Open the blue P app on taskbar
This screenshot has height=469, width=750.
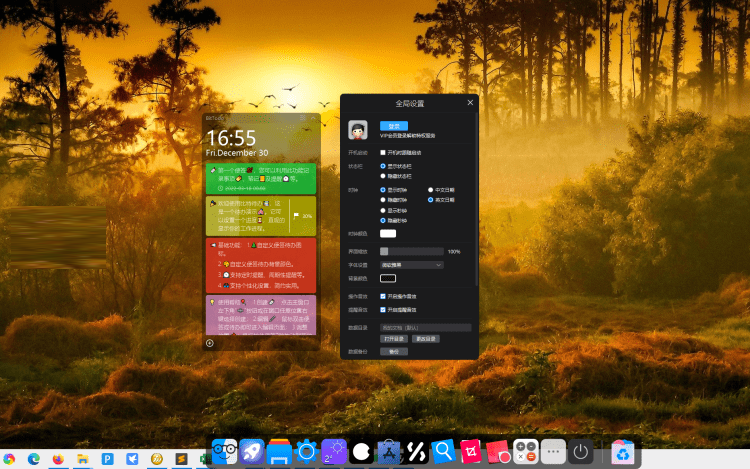[x=108, y=459]
